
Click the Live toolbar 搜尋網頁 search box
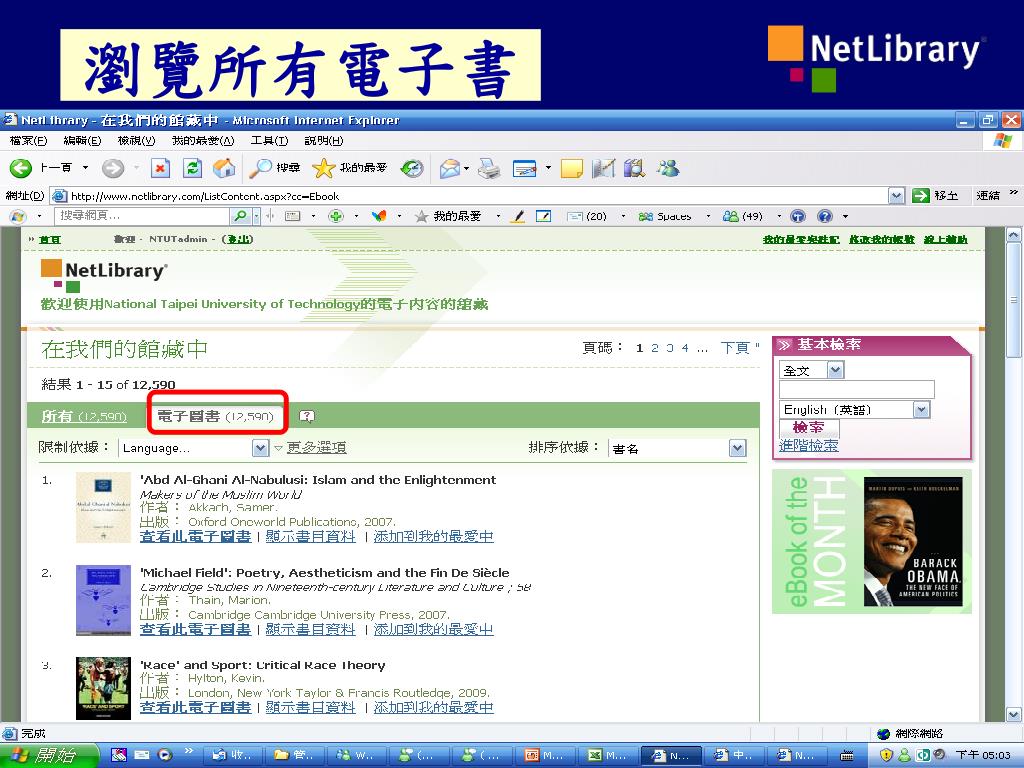point(142,216)
